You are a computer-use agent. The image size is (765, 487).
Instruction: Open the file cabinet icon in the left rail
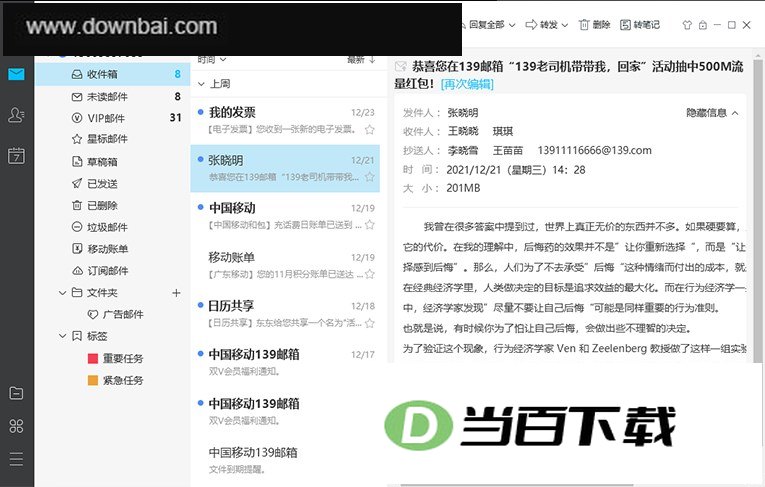[16, 393]
